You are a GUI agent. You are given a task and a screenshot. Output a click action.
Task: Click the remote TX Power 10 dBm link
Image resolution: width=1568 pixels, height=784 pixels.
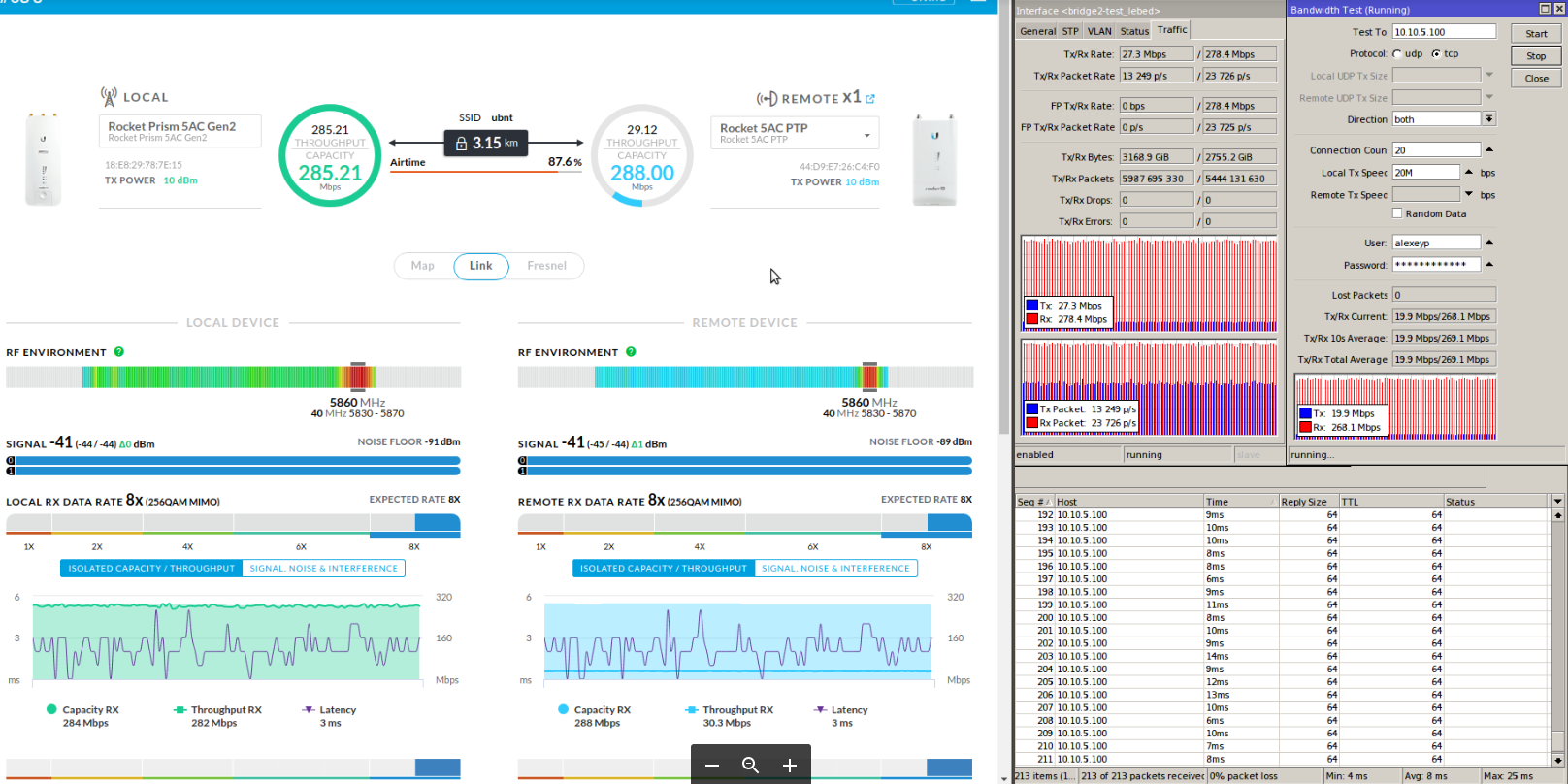tap(862, 182)
